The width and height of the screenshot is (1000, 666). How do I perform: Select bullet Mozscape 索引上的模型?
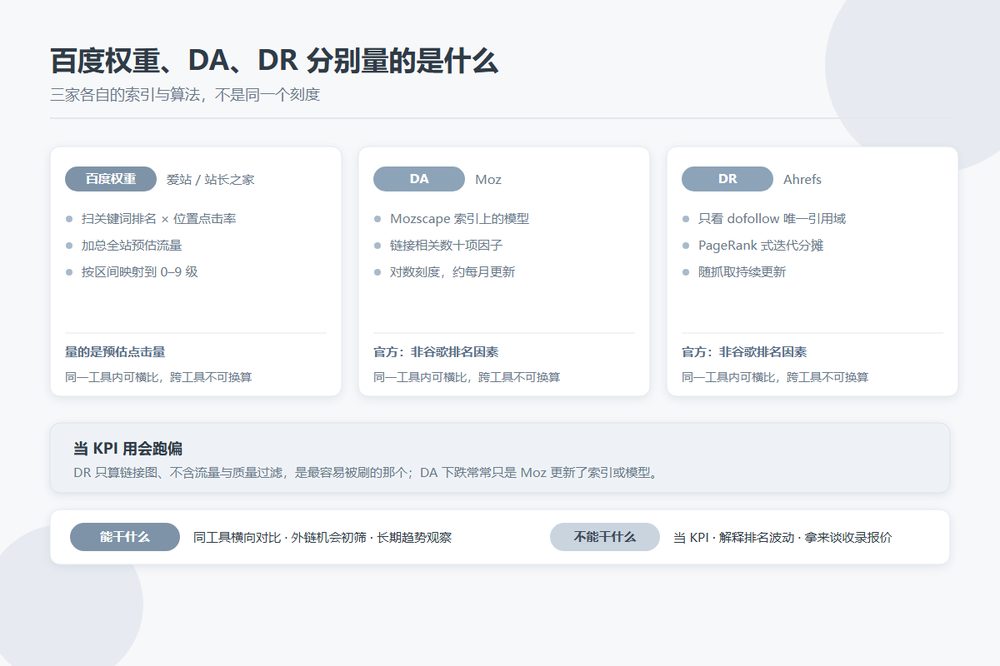(460, 219)
